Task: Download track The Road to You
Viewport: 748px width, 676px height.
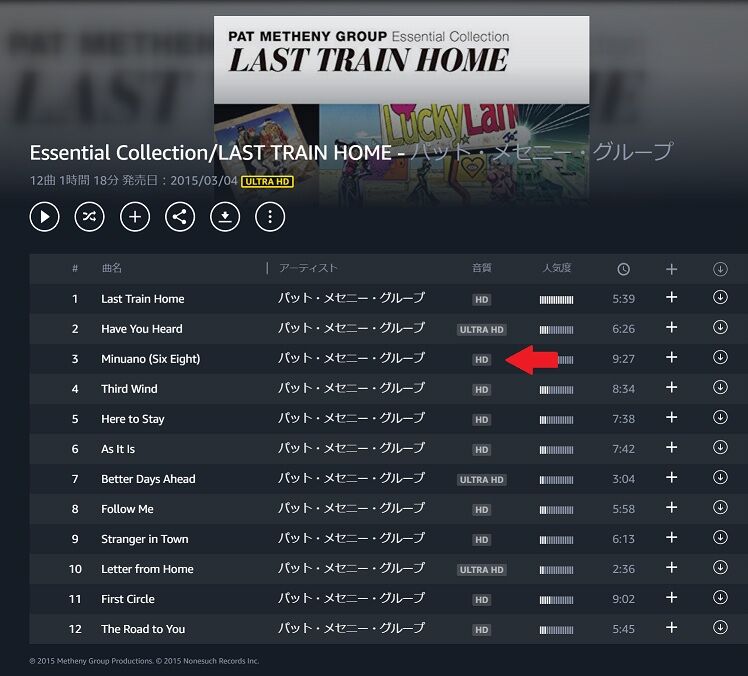Action: pyautogui.click(x=720, y=628)
